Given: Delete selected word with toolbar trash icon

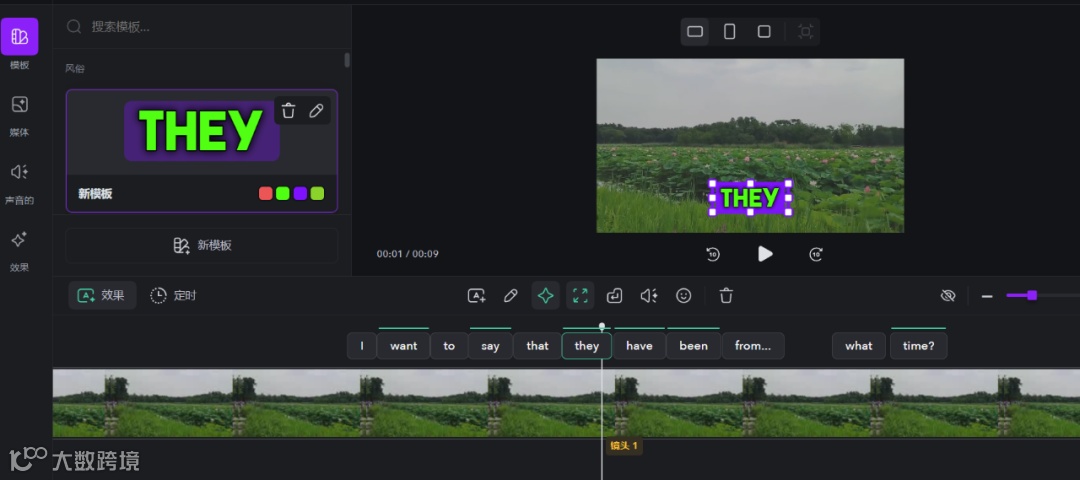Looking at the screenshot, I should pyautogui.click(x=726, y=295).
